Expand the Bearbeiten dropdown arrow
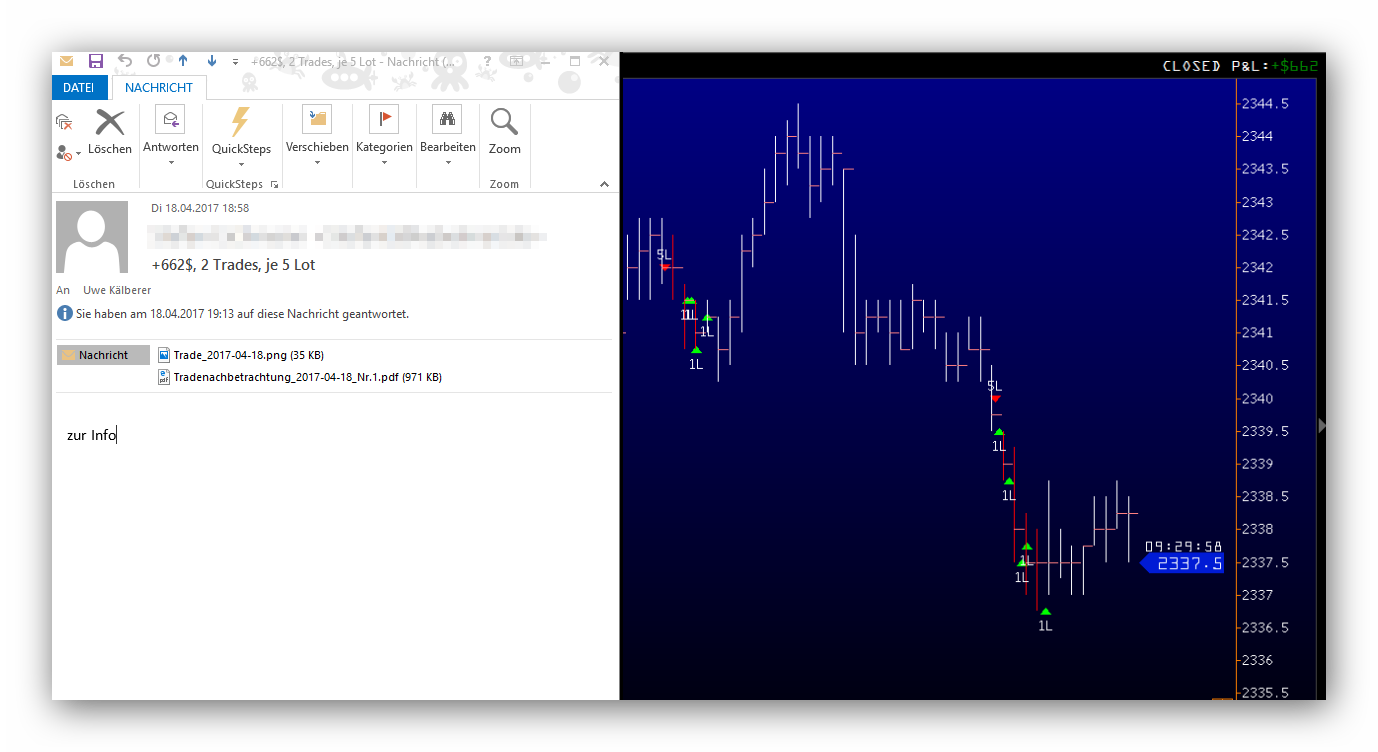This screenshot has height=752, width=1378. (x=448, y=163)
